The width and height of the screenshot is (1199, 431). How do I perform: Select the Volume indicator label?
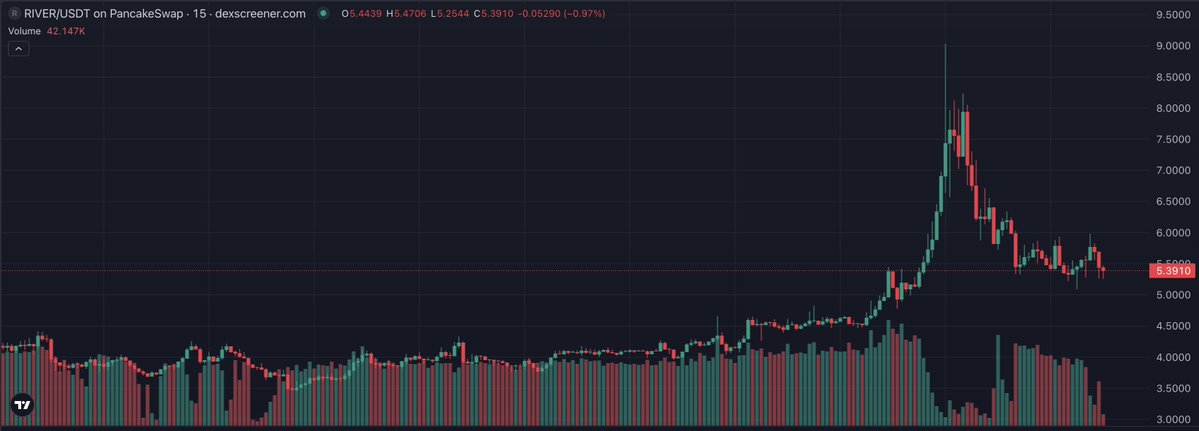(x=24, y=31)
